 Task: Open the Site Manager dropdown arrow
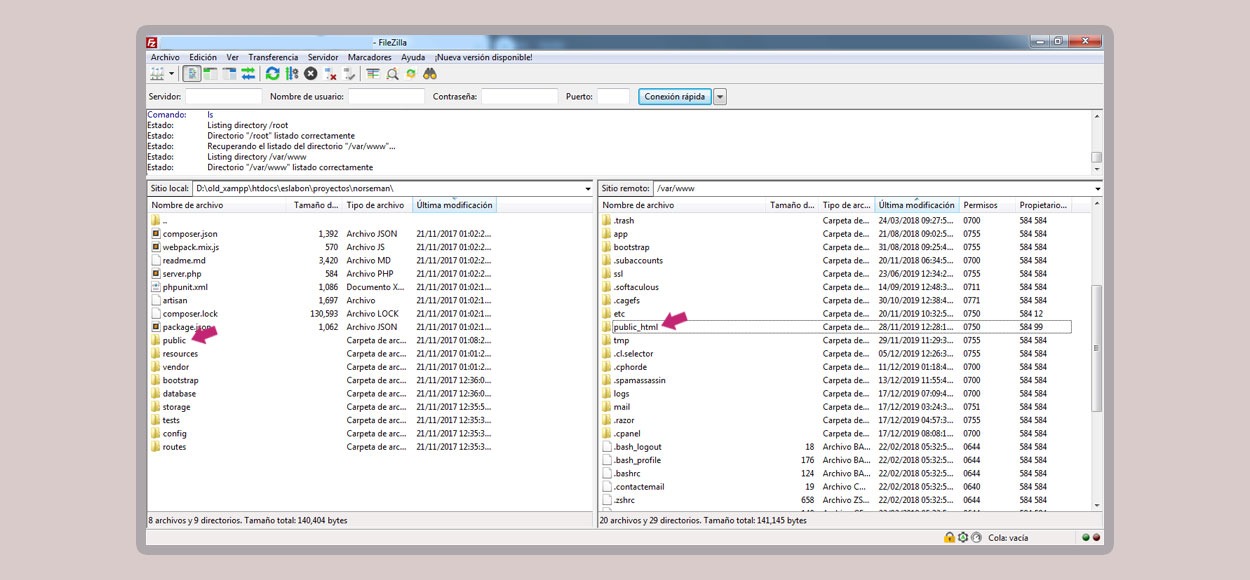171,73
